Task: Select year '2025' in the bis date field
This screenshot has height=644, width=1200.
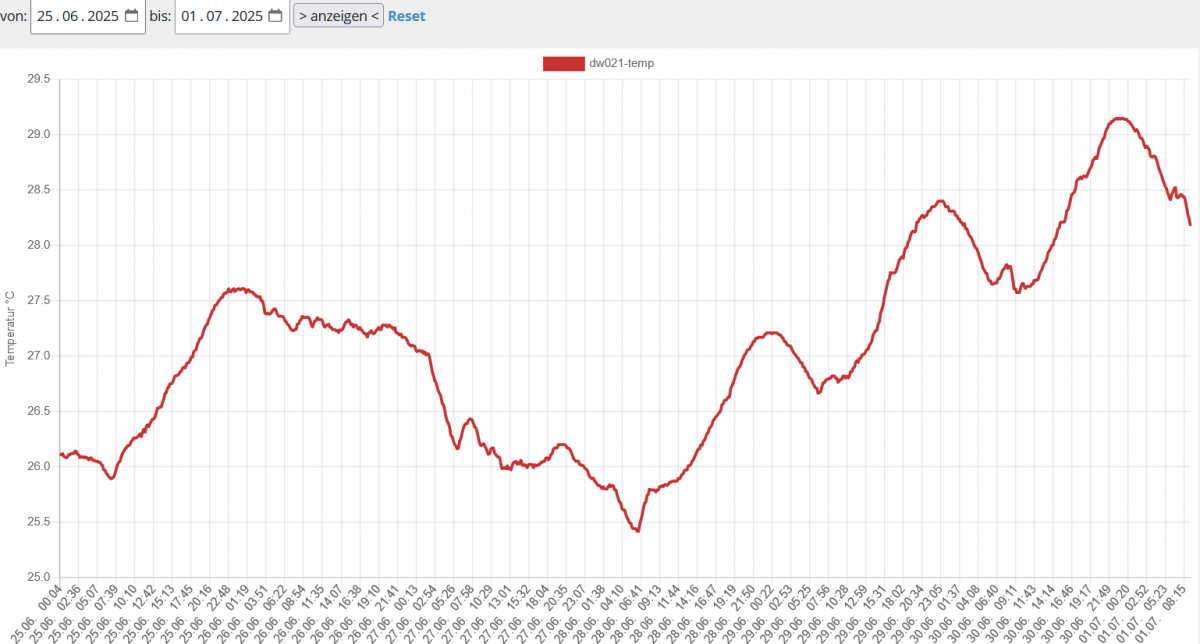Action: click(247, 16)
